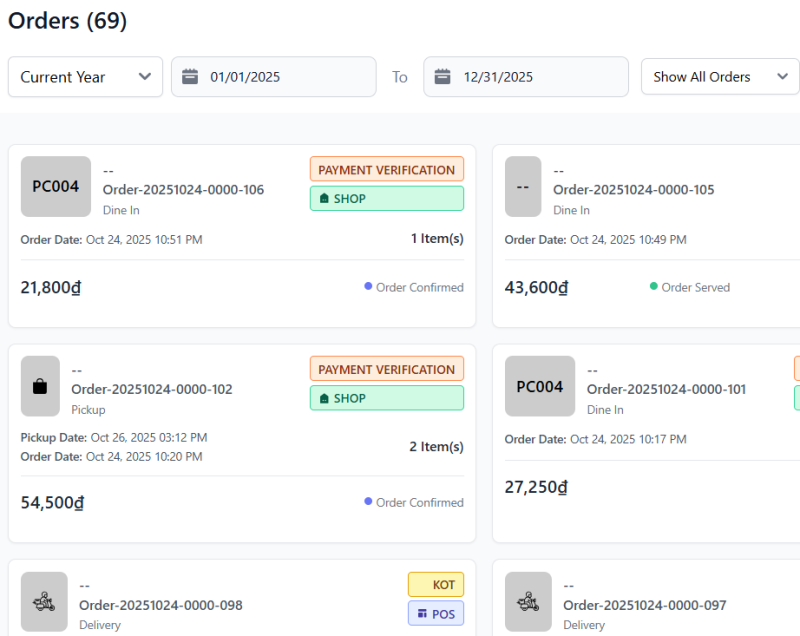Click the calendar icon beside 12/31/2025
The width and height of the screenshot is (800, 636).
coord(443,77)
